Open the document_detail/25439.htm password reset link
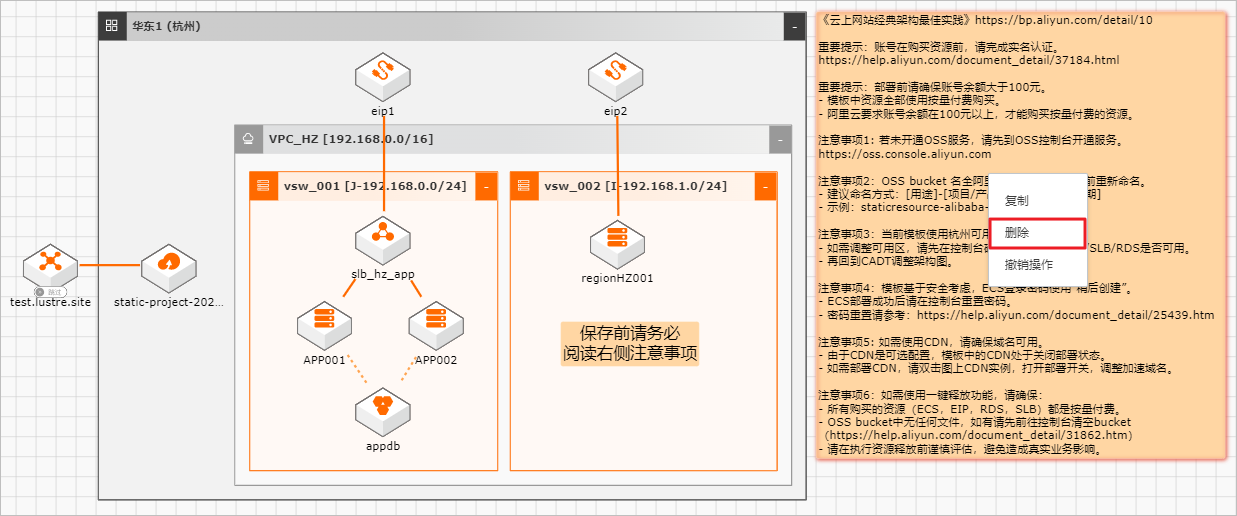This screenshot has height=516, width=1237. [x=1065, y=315]
